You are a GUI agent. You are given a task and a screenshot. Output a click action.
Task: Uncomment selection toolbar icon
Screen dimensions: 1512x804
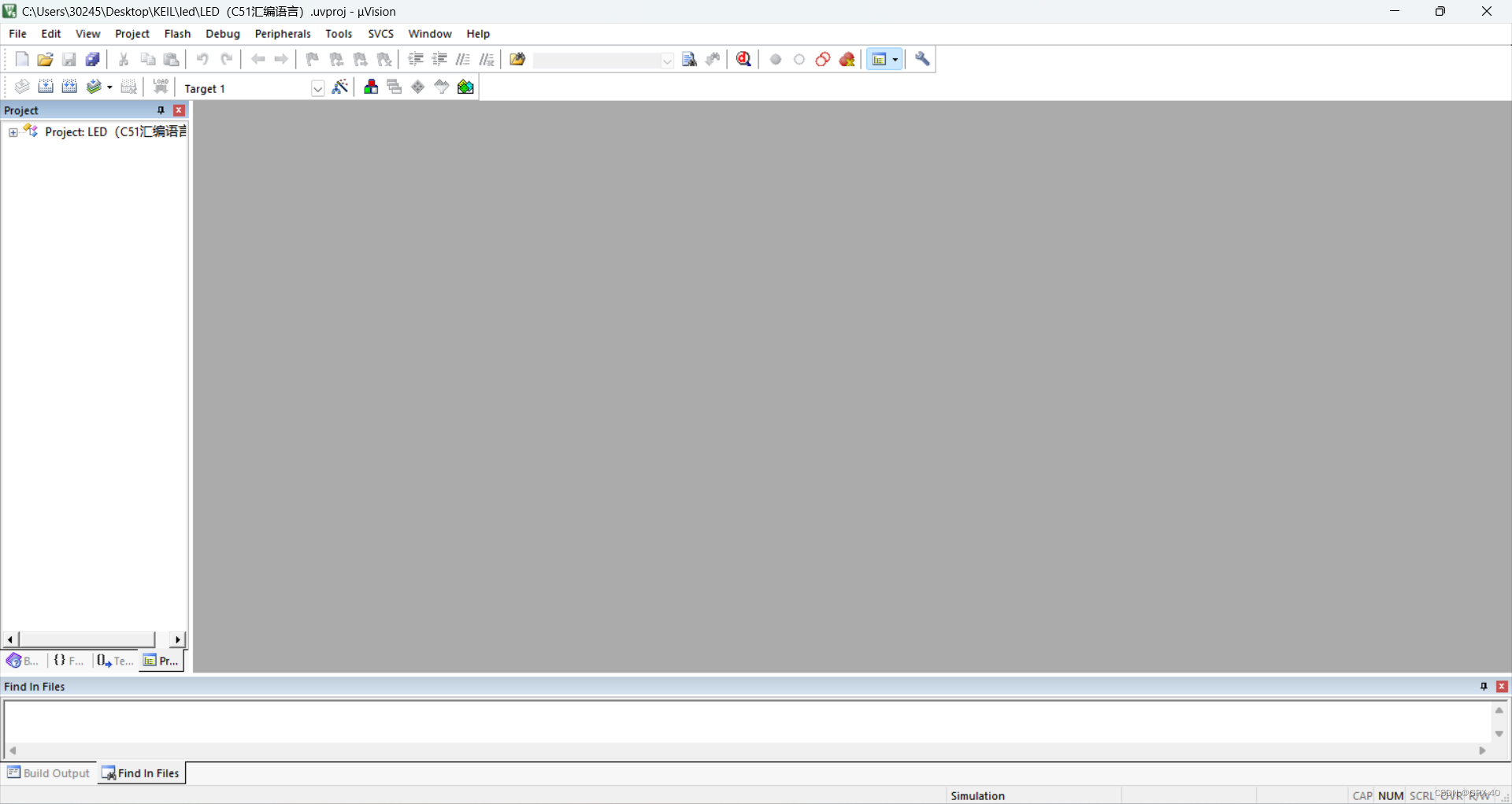tap(487, 59)
